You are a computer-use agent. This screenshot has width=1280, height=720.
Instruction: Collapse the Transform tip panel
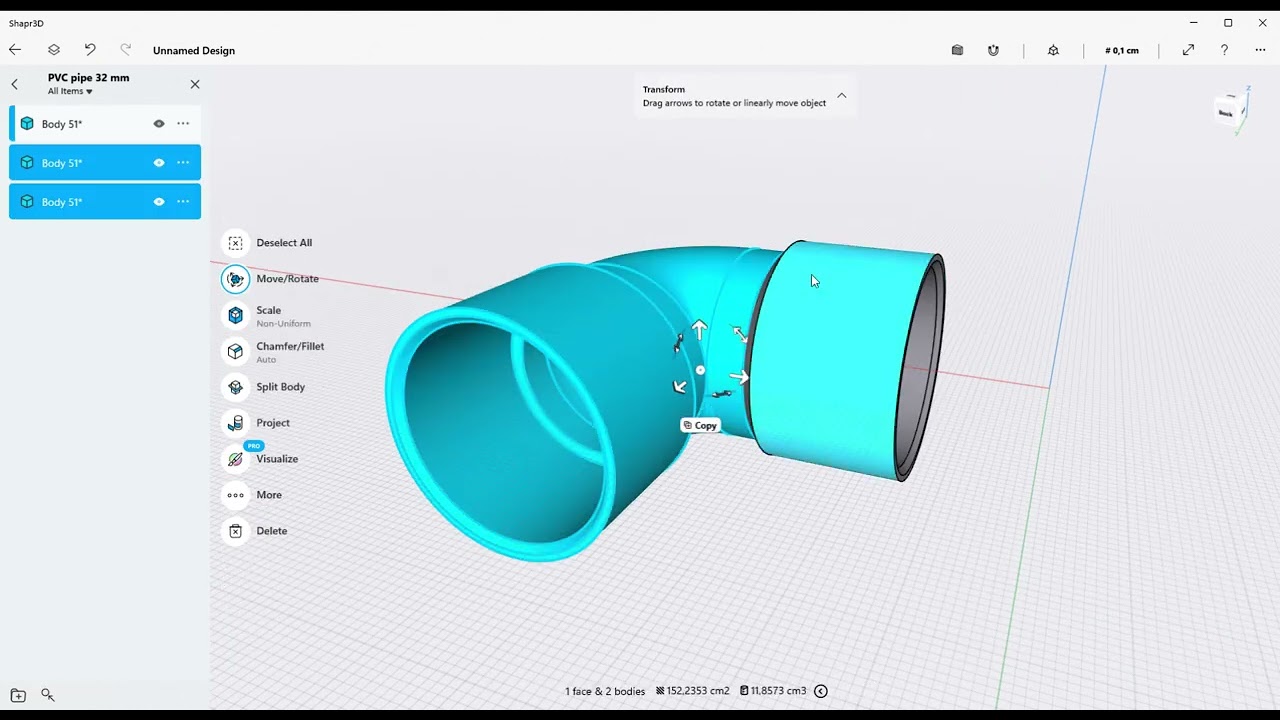(x=841, y=95)
